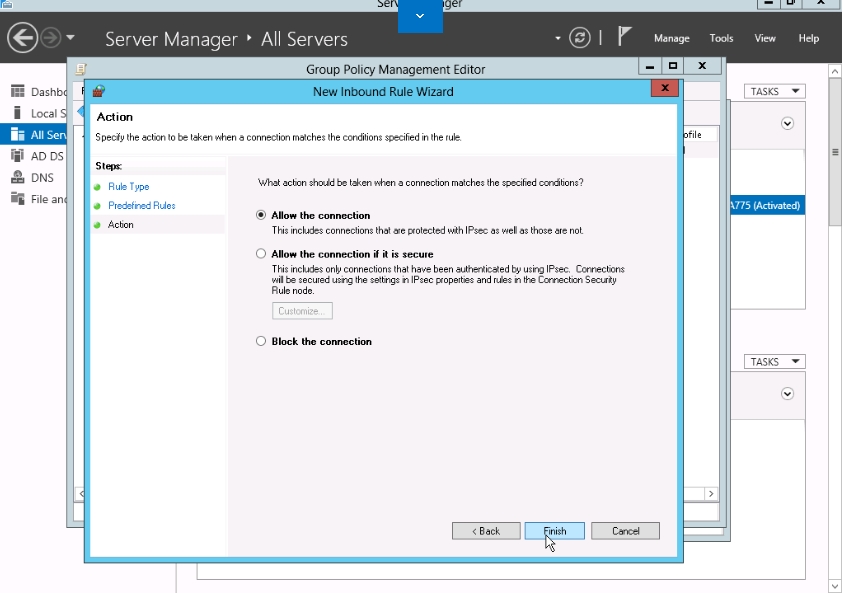Open File and Storage Services icon

(17, 199)
